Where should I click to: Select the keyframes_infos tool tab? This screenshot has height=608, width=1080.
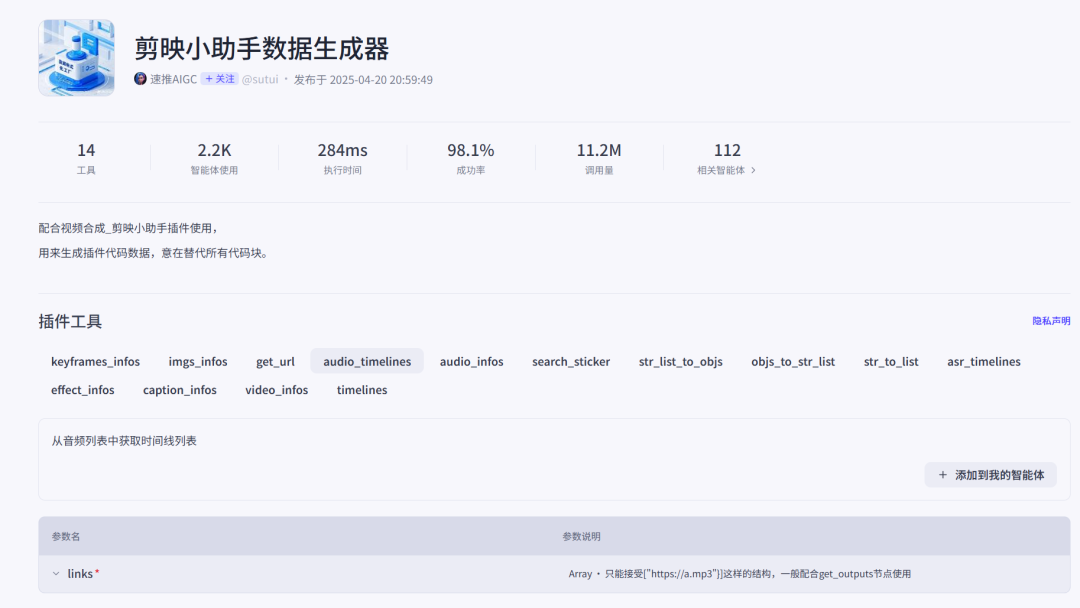coord(95,361)
